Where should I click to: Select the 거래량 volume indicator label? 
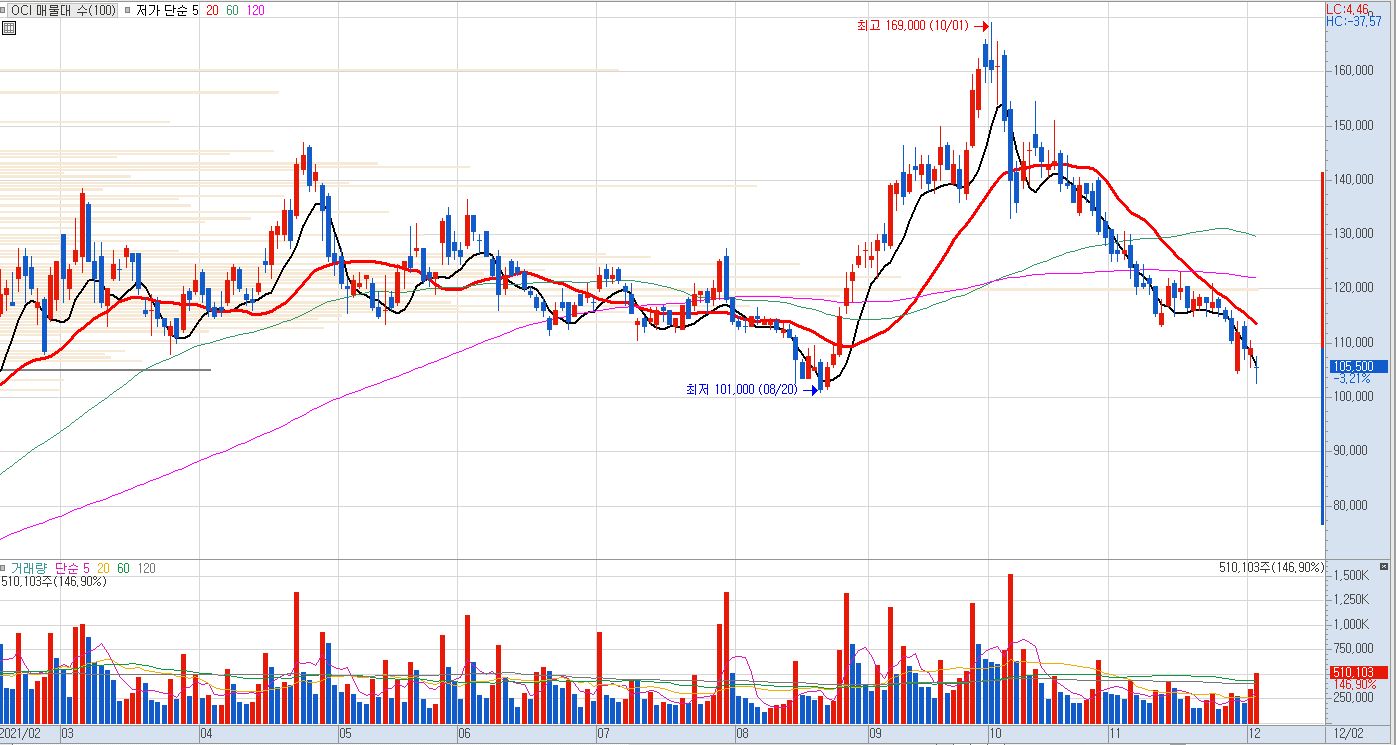click(29, 568)
